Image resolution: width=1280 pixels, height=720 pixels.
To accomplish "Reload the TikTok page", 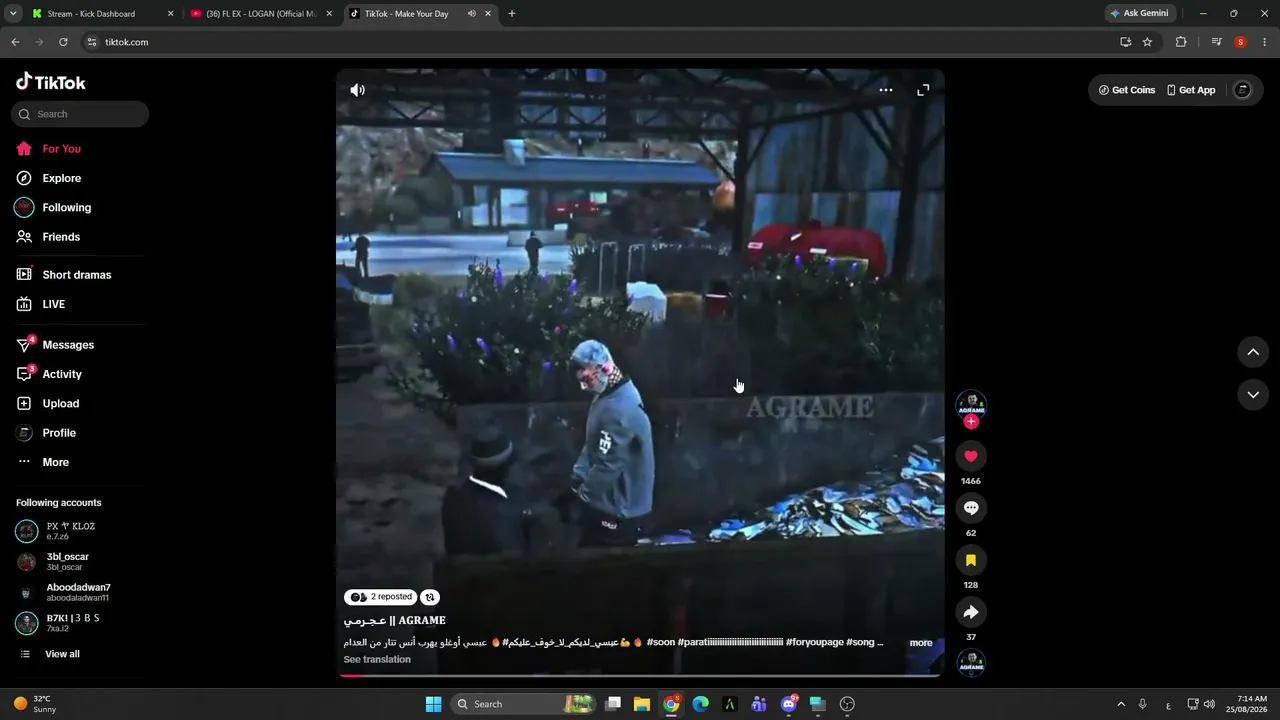I will tap(63, 42).
